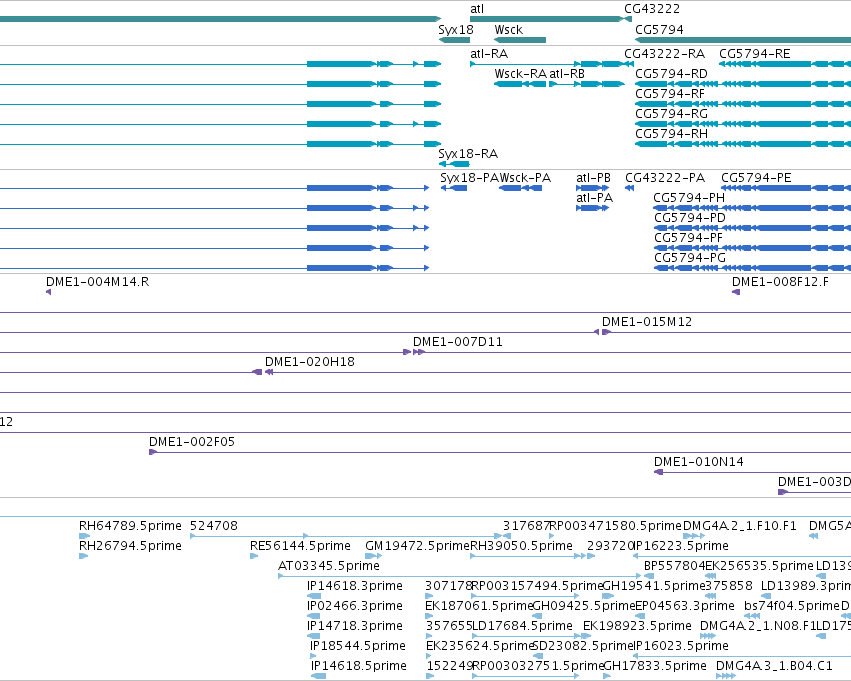Click the 375858 cDNA feature
851x681 pixels.
[710, 596]
